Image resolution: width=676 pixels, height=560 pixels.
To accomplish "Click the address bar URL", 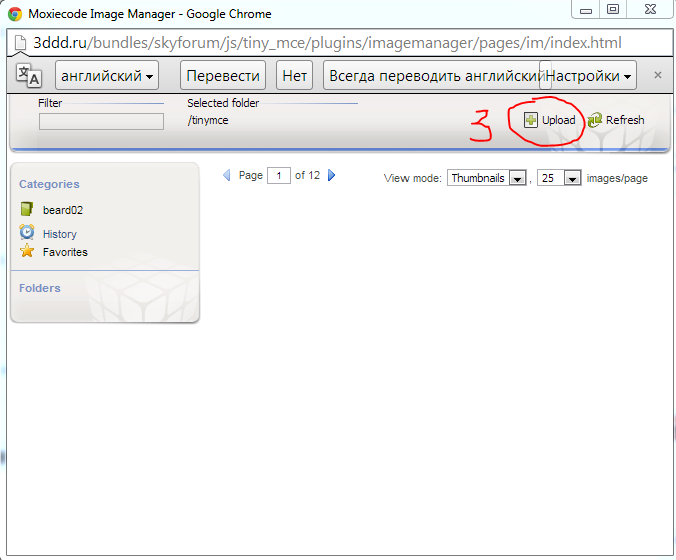I will pos(327,43).
